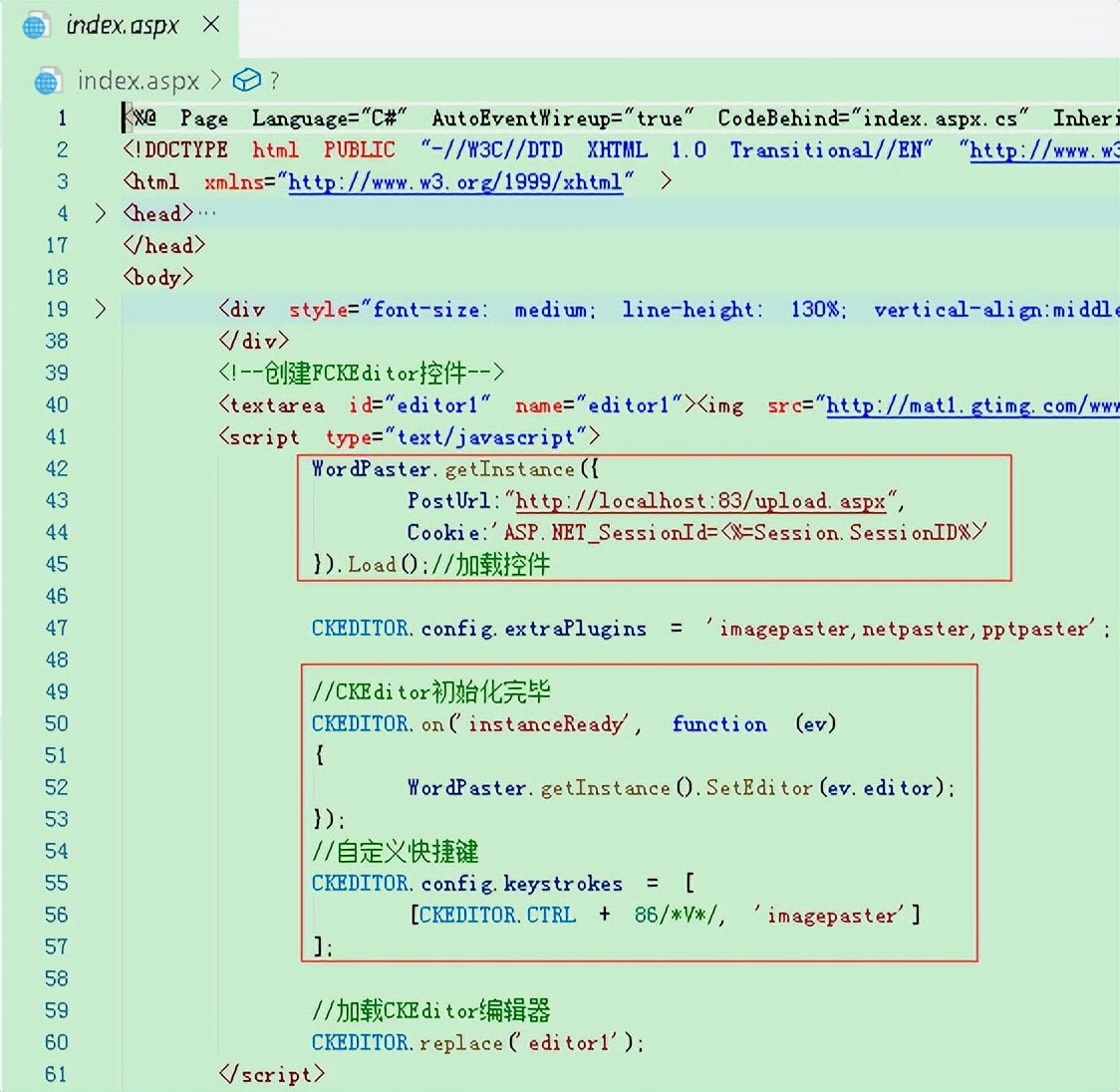This screenshot has width=1120, height=1092.
Task: Click the breadcrumb cube symbol icon
Action: 246,80
